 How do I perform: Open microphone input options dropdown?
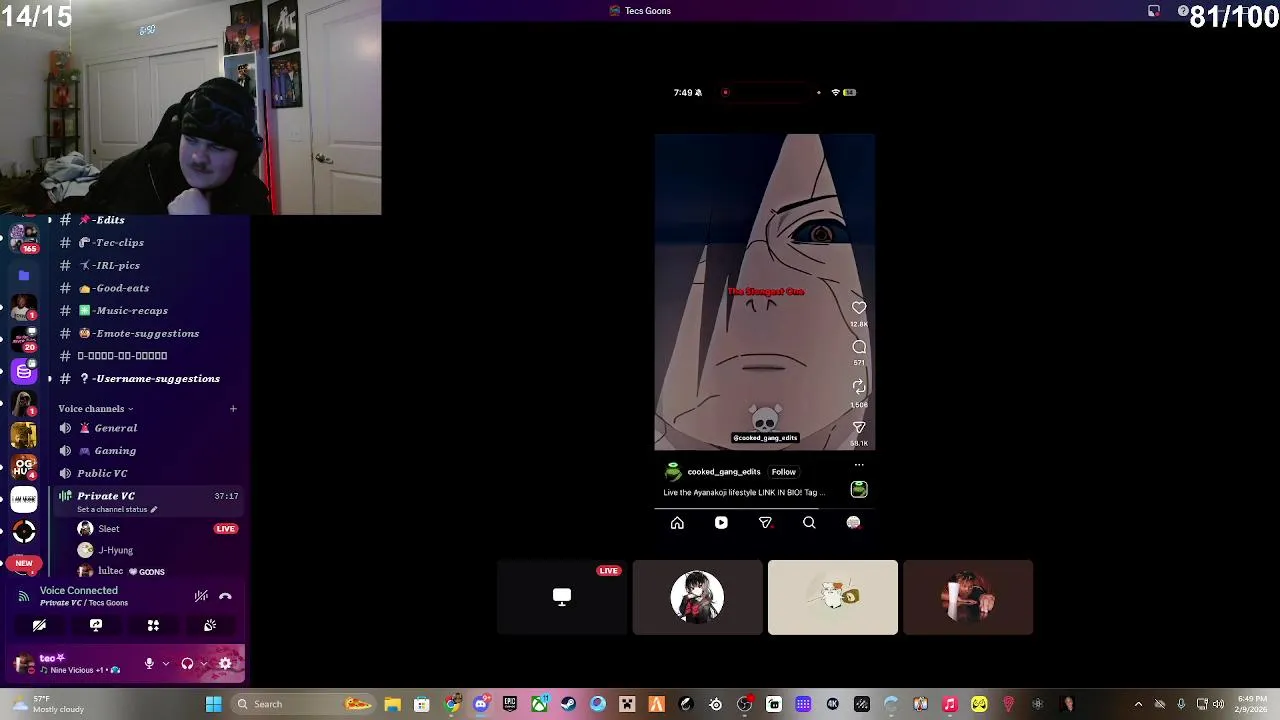tap(166, 664)
